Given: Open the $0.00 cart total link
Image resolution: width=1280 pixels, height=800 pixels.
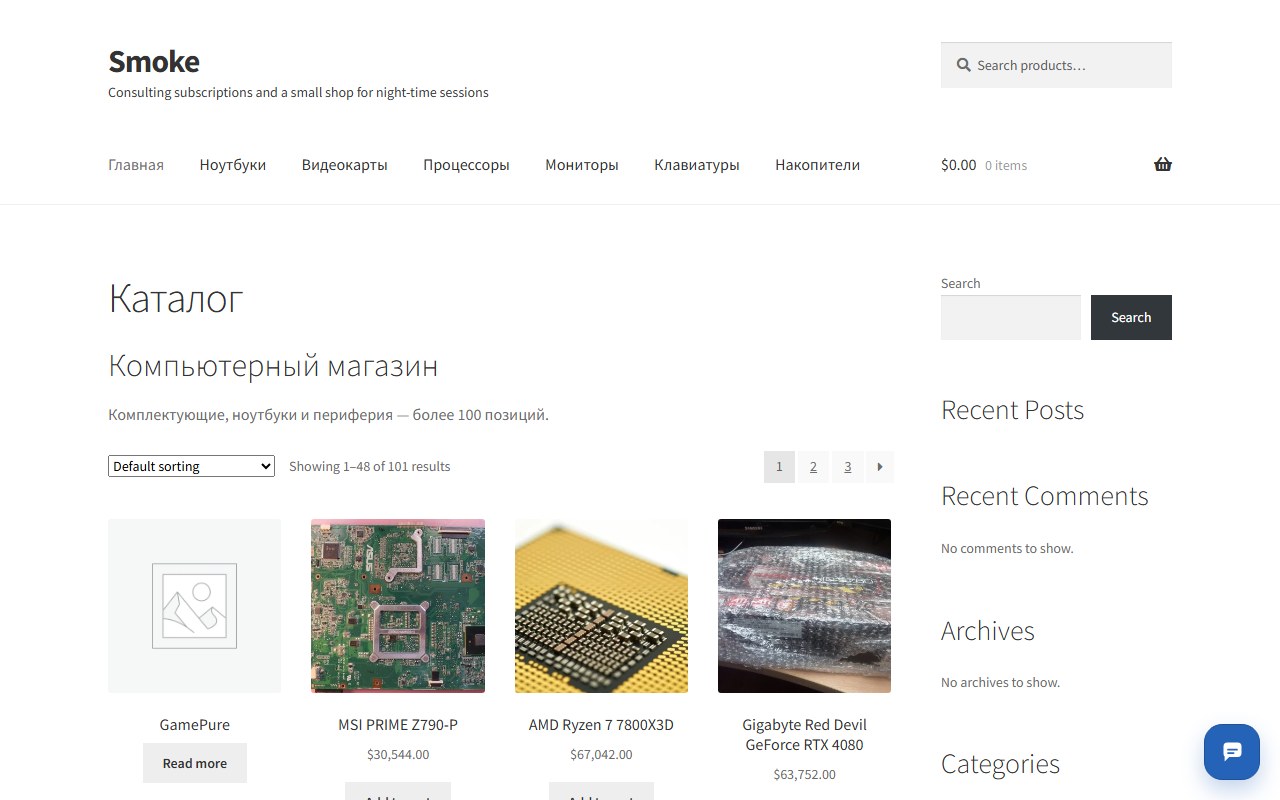Looking at the screenshot, I should (x=959, y=165).
